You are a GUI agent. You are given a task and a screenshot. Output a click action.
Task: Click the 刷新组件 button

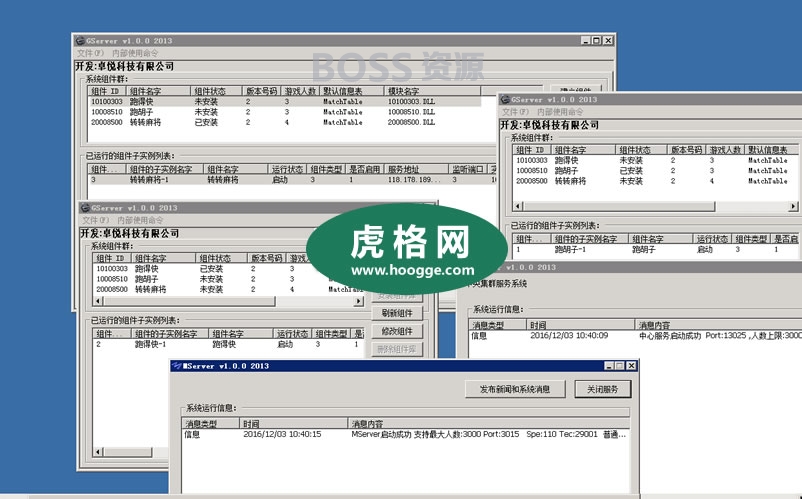(397, 313)
